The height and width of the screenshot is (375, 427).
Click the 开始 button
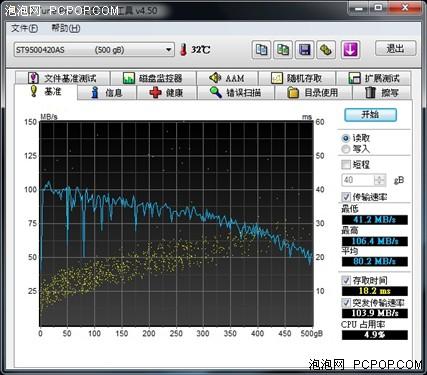point(370,115)
